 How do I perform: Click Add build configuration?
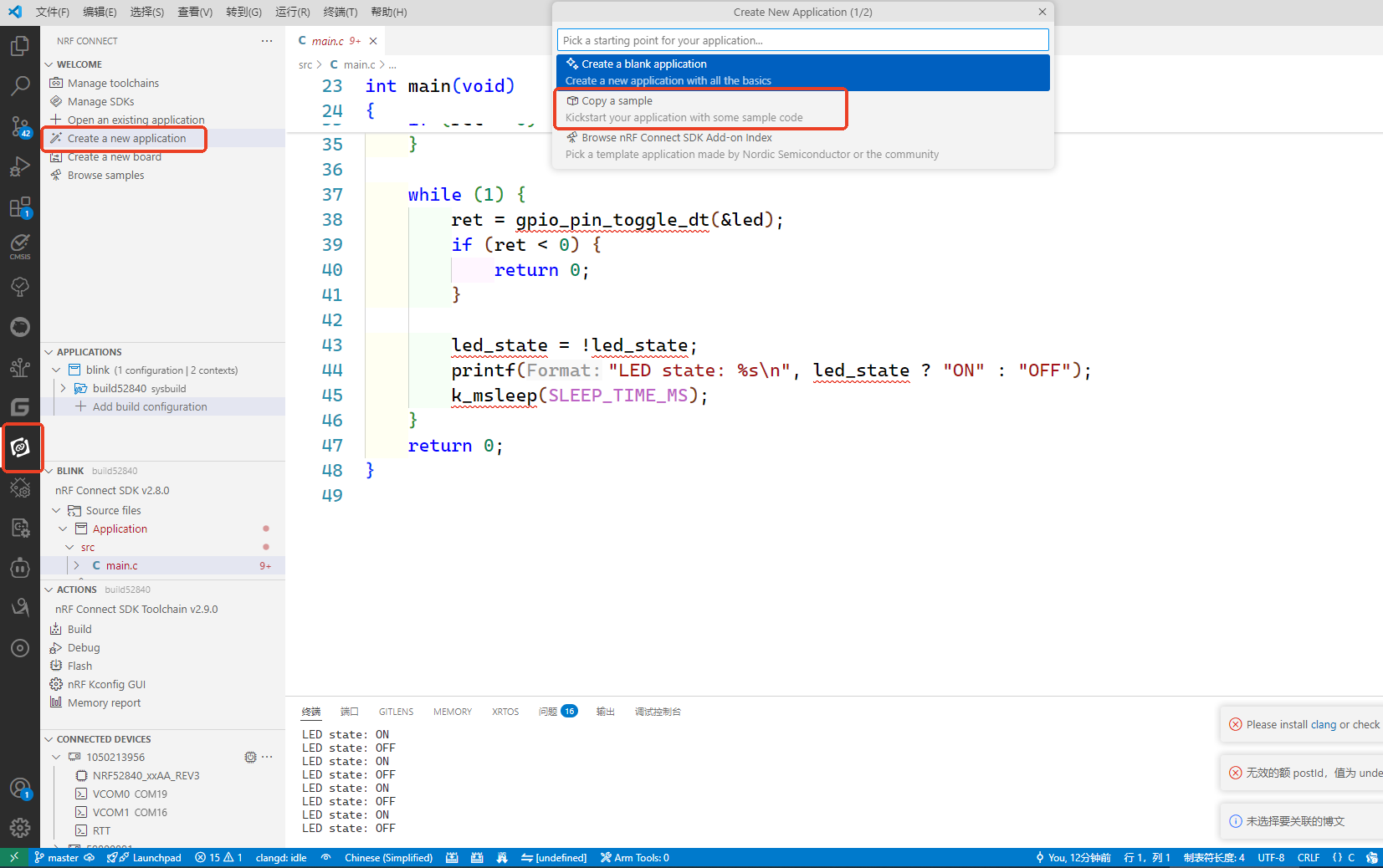tap(150, 407)
